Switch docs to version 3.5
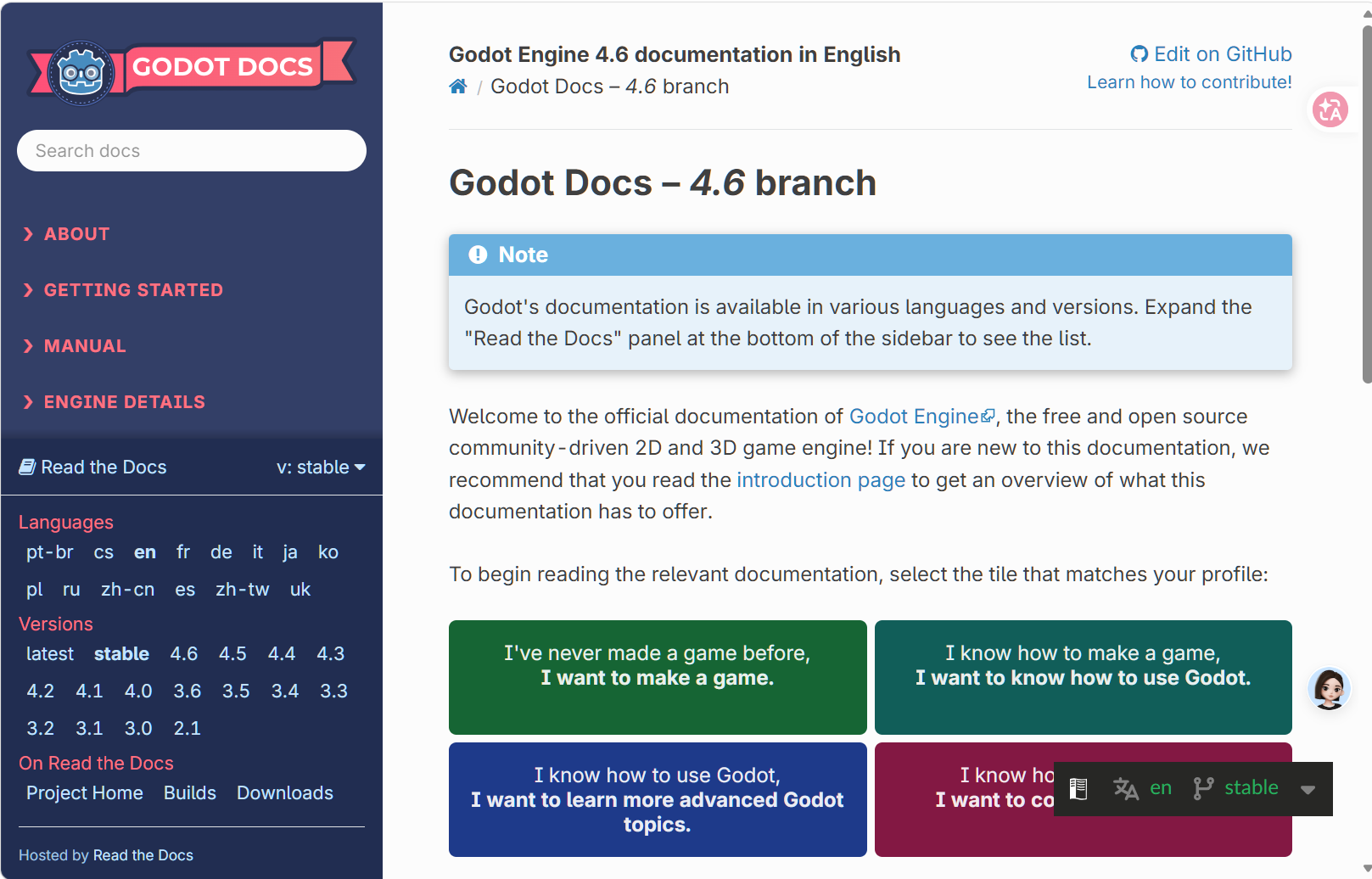This screenshot has height=879, width=1372. click(236, 691)
